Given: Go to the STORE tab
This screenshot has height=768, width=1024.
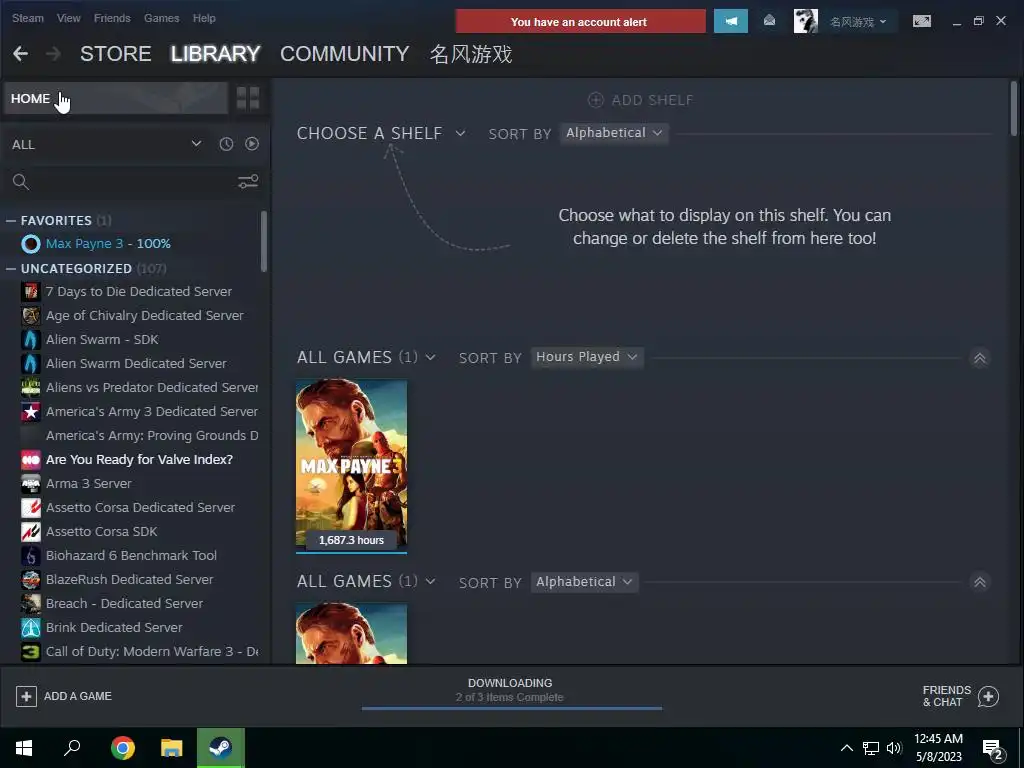Looking at the screenshot, I should click(116, 54).
